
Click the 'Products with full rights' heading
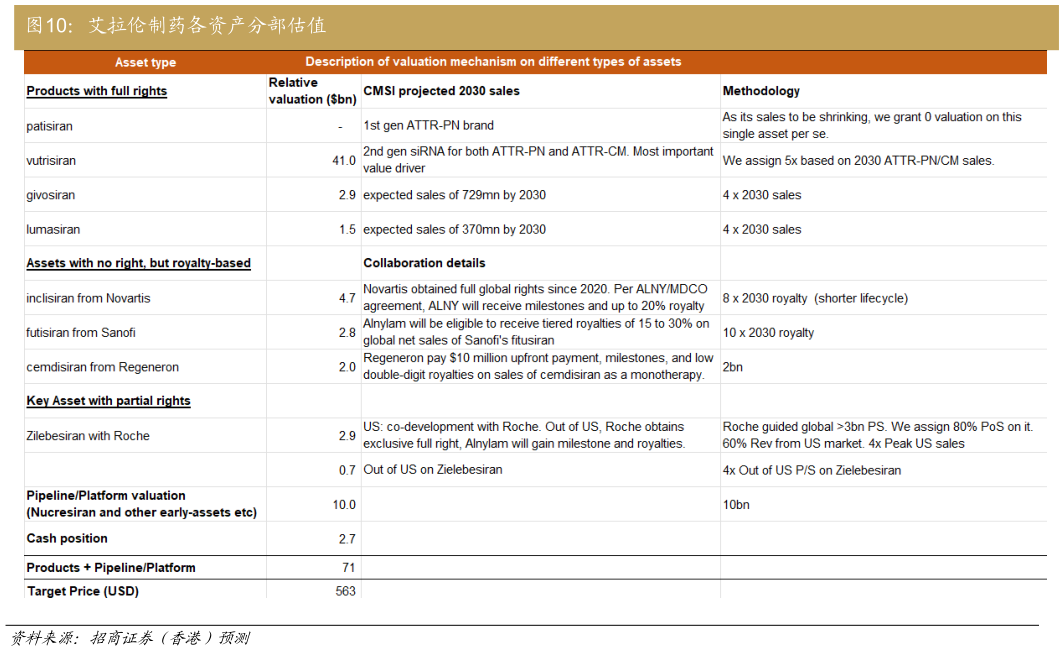tap(97, 91)
